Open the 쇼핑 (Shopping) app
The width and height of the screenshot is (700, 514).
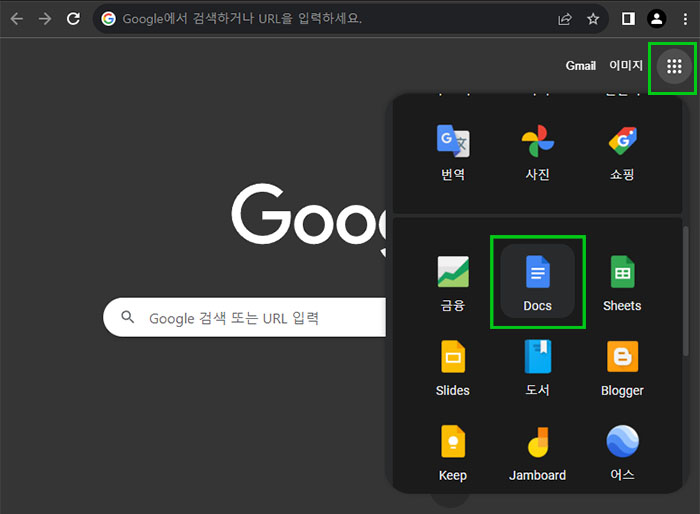click(x=622, y=152)
